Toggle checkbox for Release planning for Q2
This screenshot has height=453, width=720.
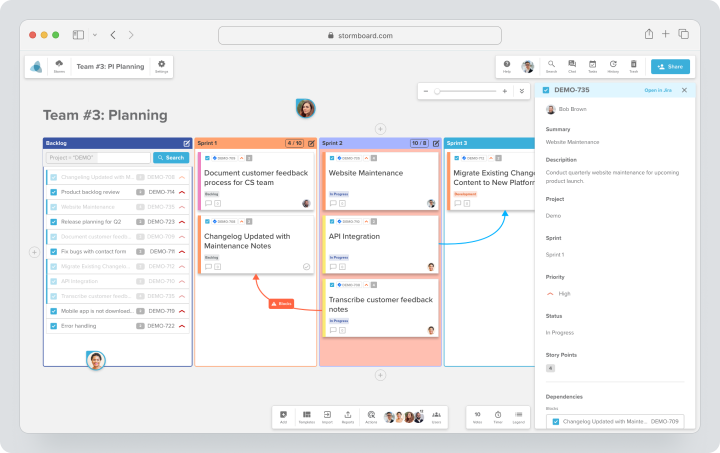click(54, 222)
